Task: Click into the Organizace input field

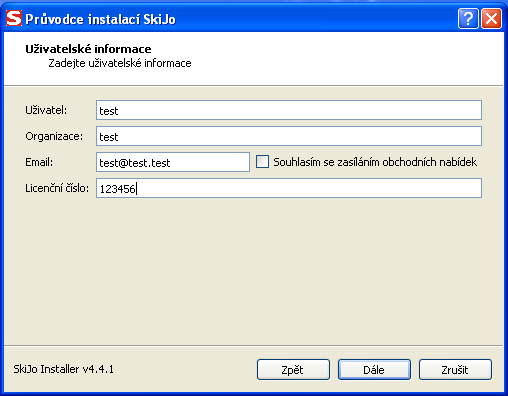Action: (x=289, y=136)
